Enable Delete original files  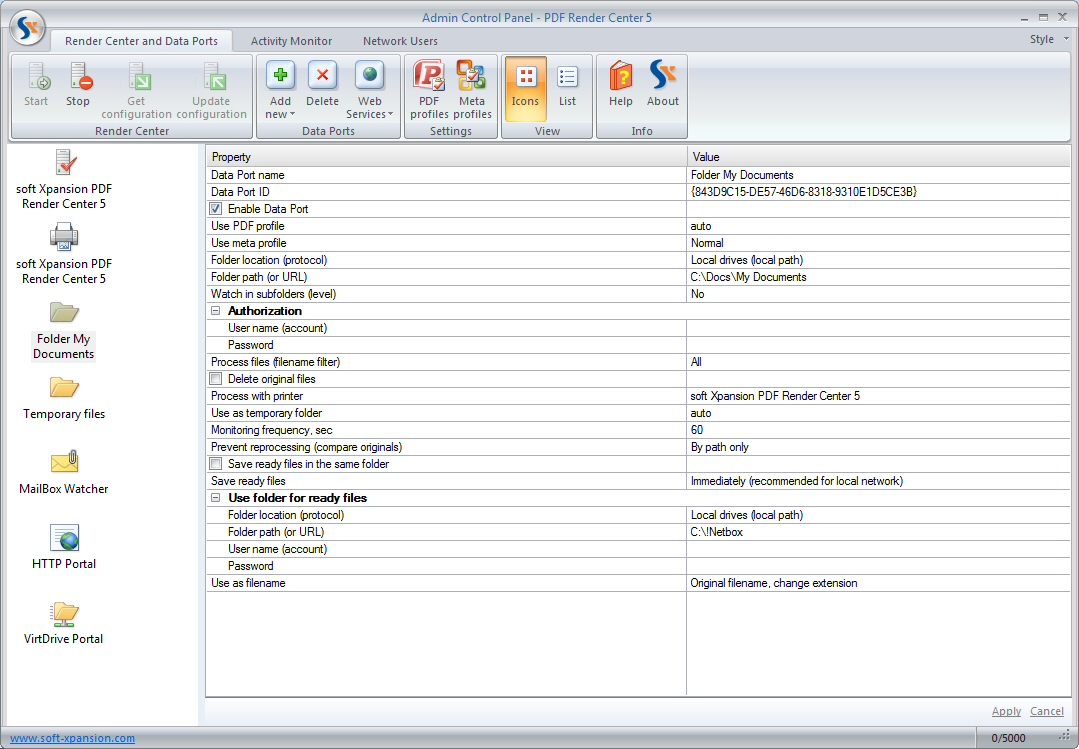click(x=215, y=379)
